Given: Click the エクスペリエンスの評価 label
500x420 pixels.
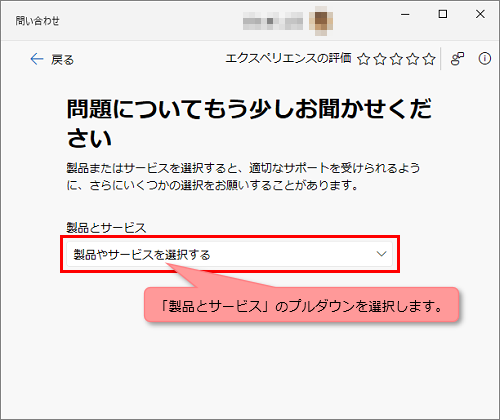Looking at the screenshot, I should coord(288,58).
